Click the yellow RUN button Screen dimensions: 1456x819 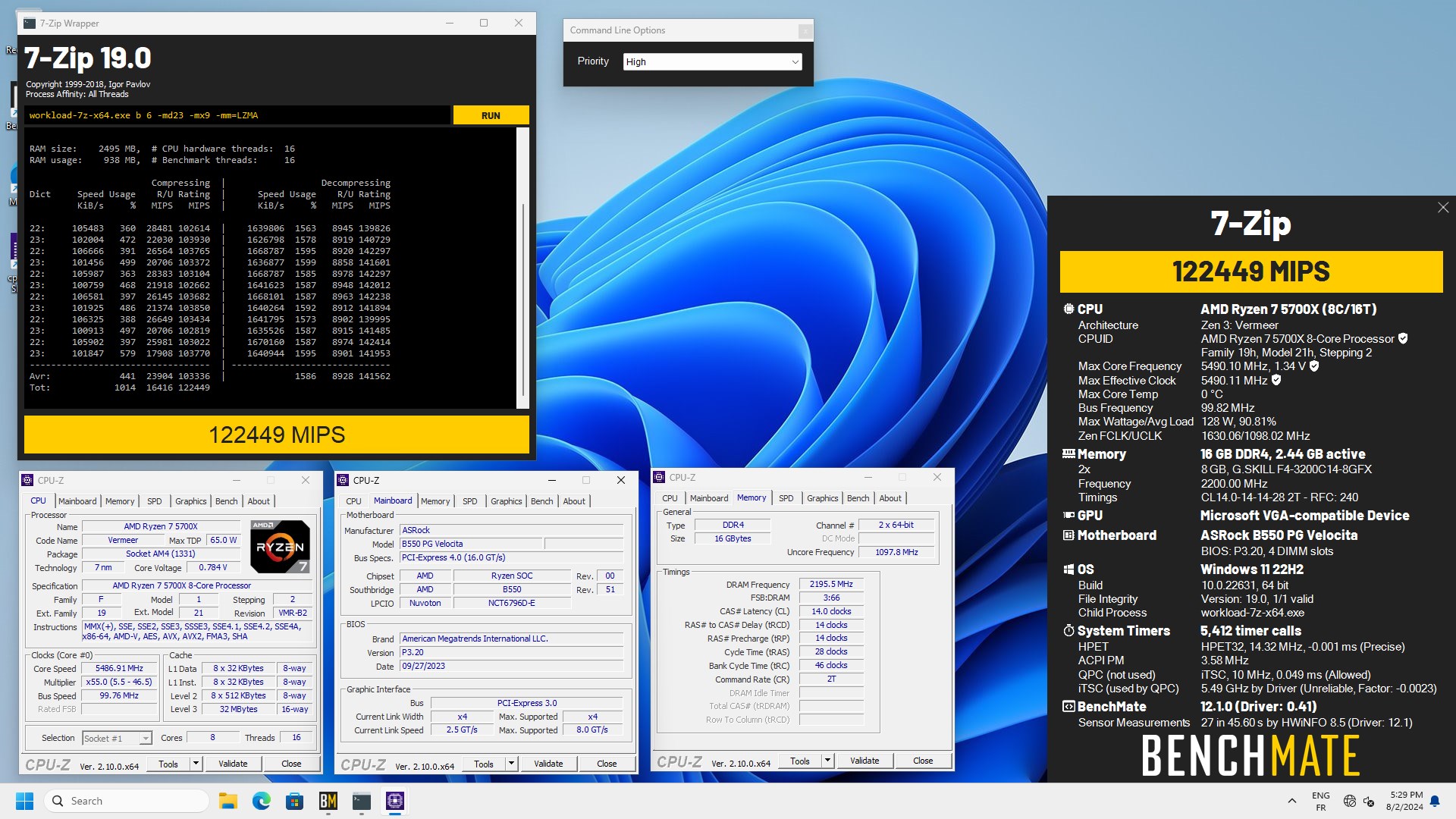[491, 115]
